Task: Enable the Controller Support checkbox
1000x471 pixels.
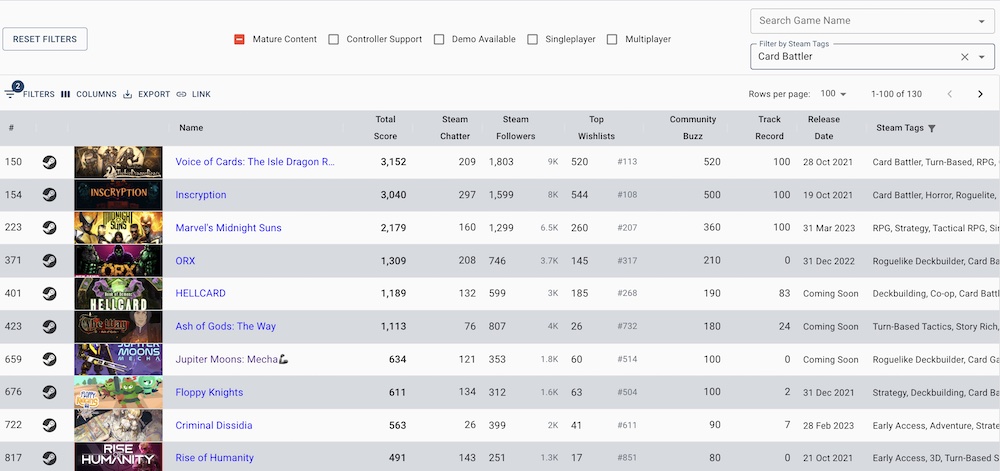Action: [334, 39]
